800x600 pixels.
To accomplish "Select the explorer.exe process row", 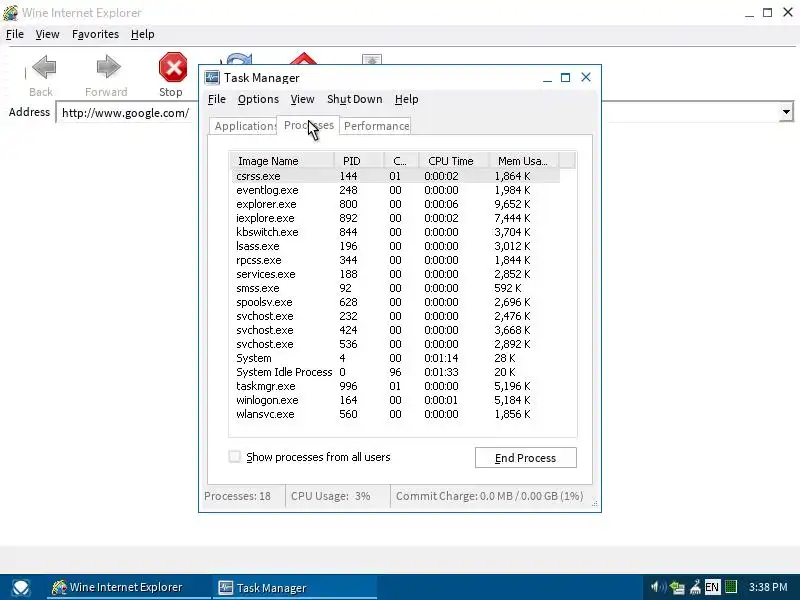I will point(396,204).
